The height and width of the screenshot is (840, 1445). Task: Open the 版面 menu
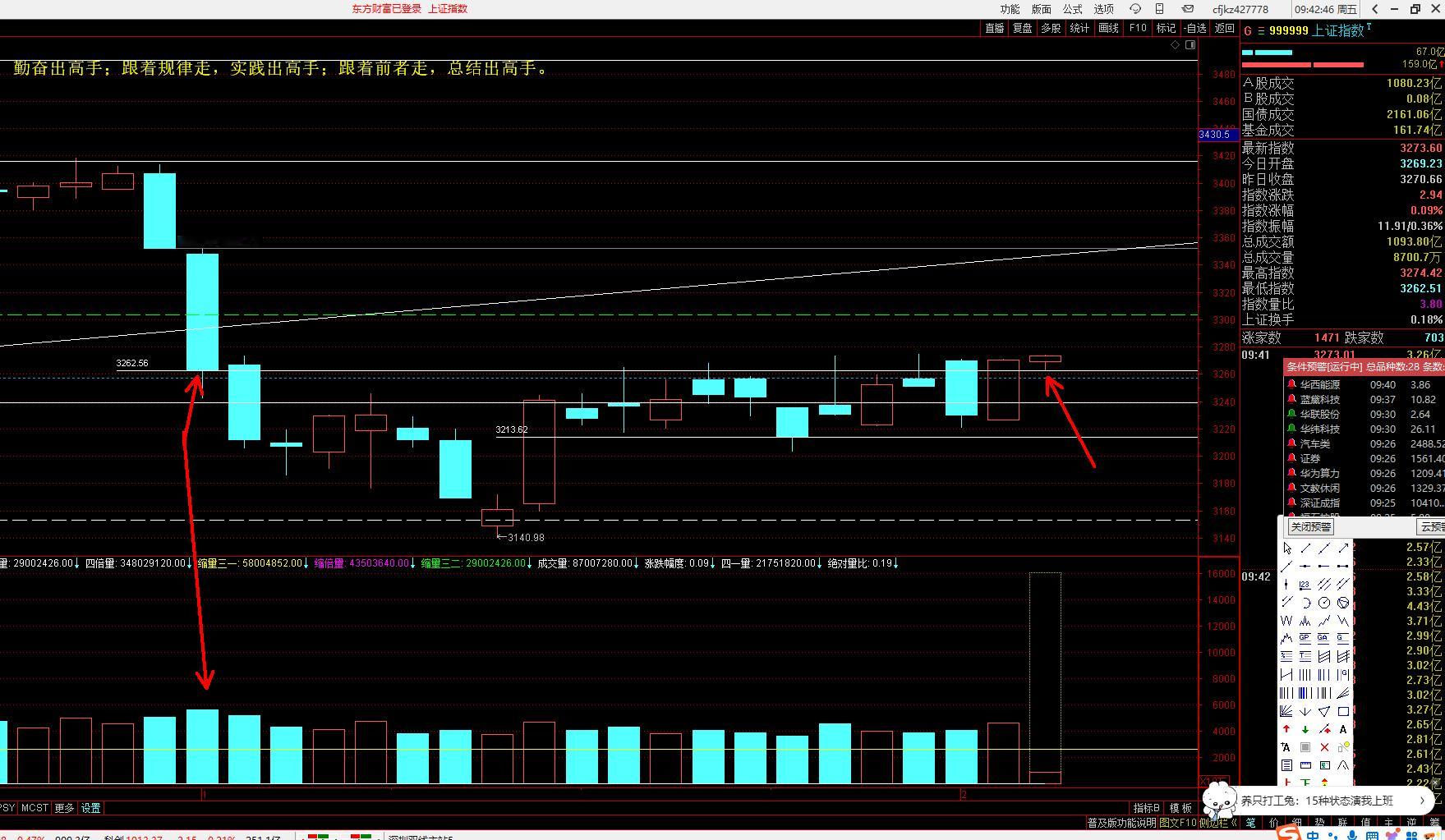click(1041, 9)
